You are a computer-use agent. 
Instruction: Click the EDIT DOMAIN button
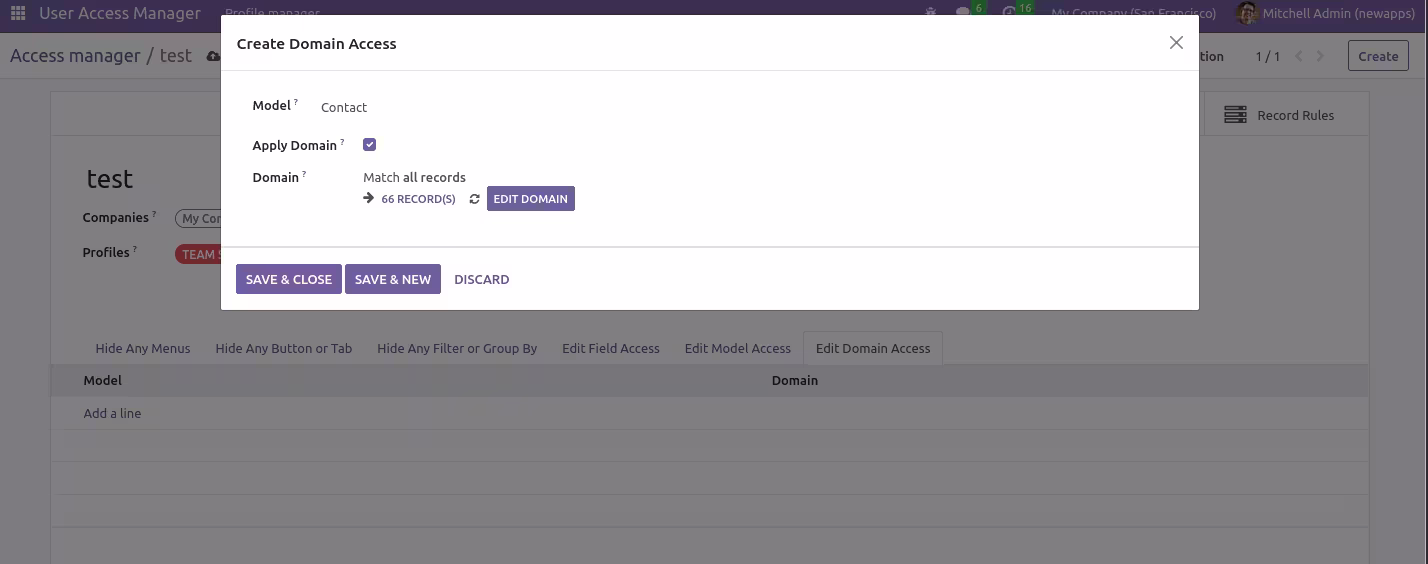click(531, 199)
